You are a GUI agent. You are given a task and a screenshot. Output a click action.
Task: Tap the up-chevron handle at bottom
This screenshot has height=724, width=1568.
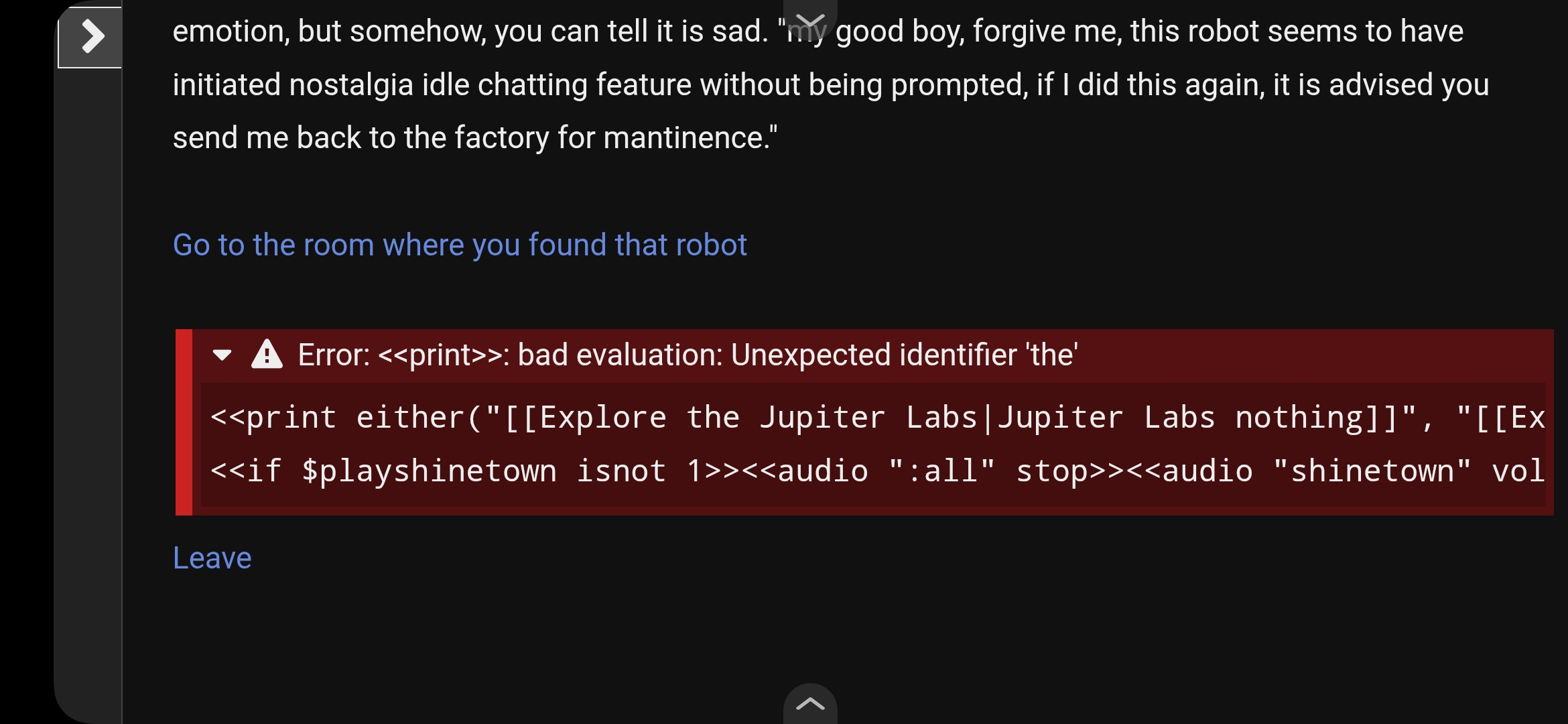pyautogui.click(x=810, y=703)
